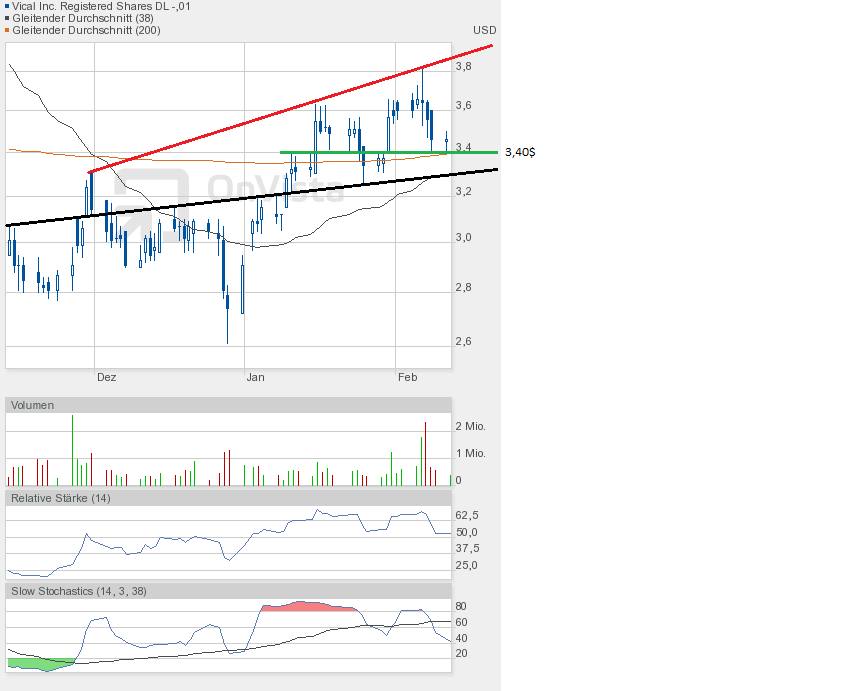This screenshot has width=850, height=691.
Task: Click the Dez label on time axis
Action: (x=106, y=377)
